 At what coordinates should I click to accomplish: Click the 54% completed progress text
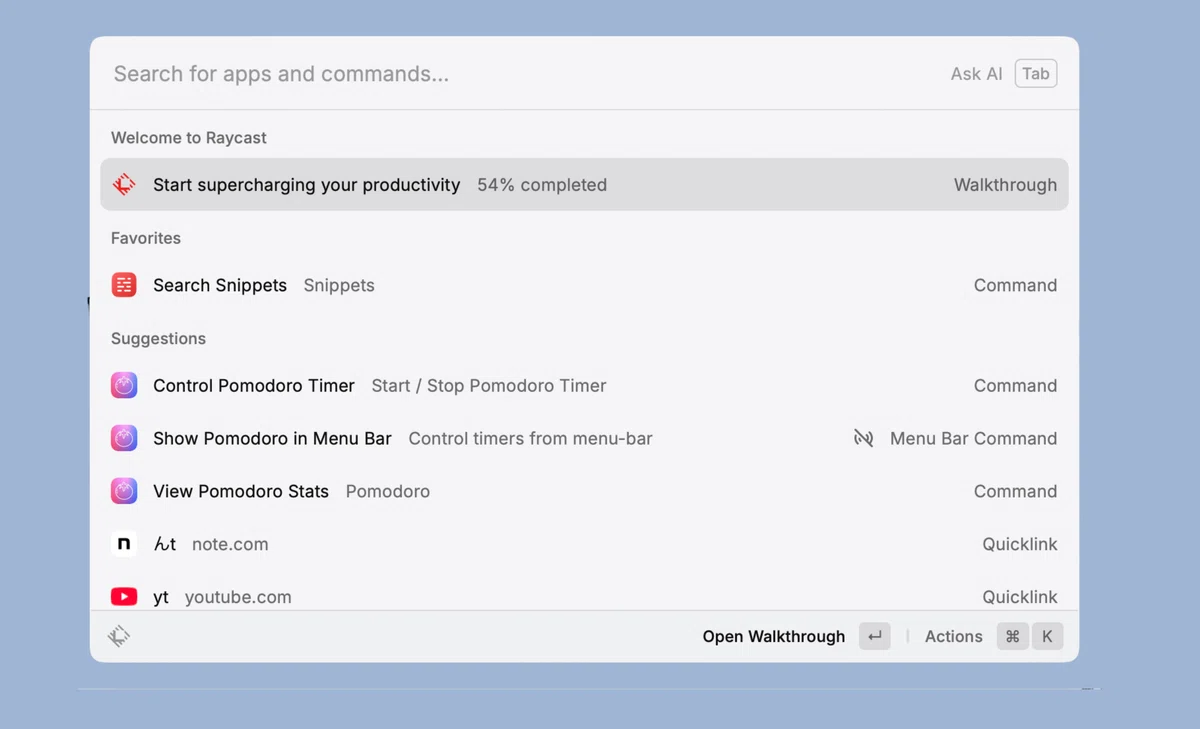click(542, 185)
